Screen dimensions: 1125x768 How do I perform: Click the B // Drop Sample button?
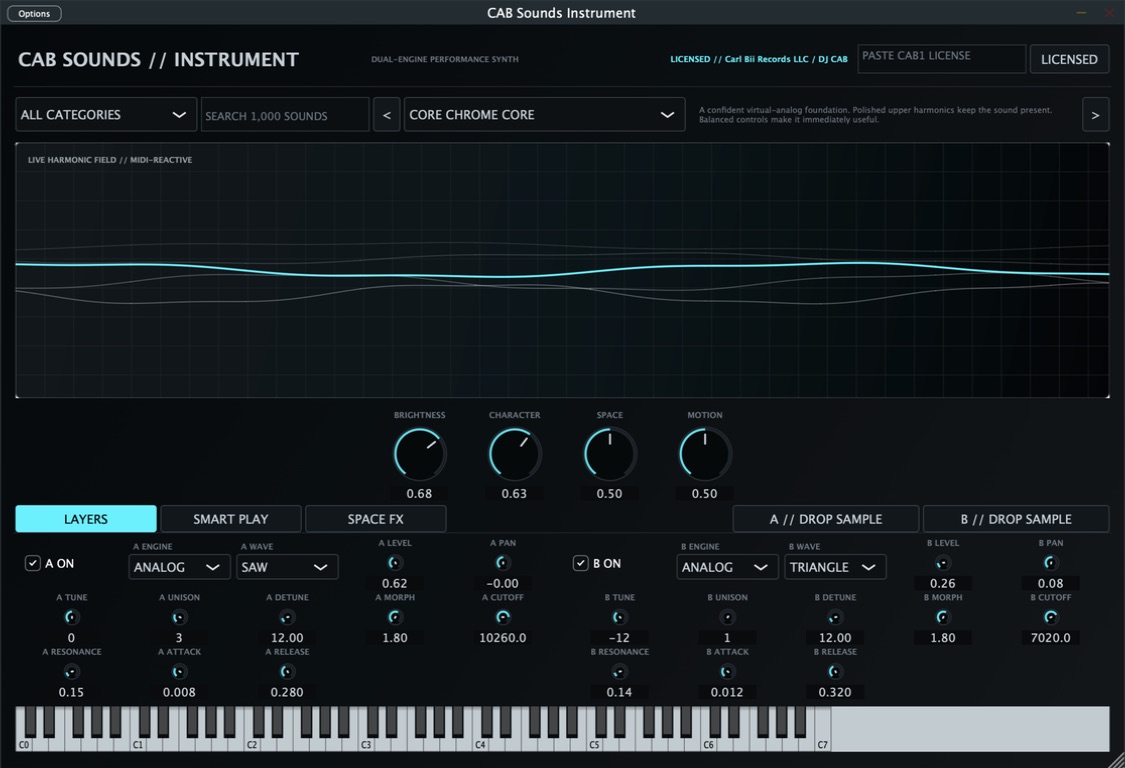pyautogui.click(x=1016, y=519)
